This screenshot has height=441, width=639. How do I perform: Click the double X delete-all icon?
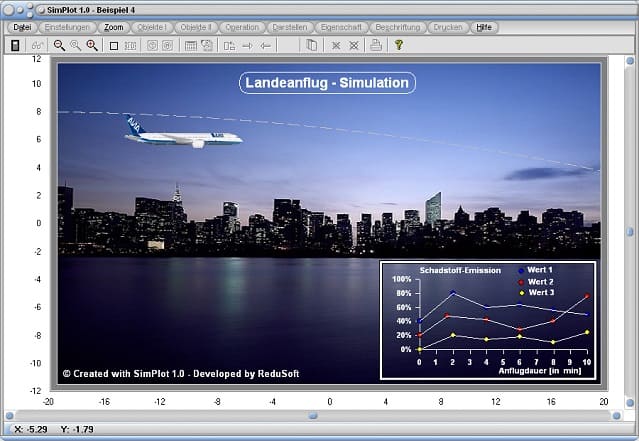(354, 46)
